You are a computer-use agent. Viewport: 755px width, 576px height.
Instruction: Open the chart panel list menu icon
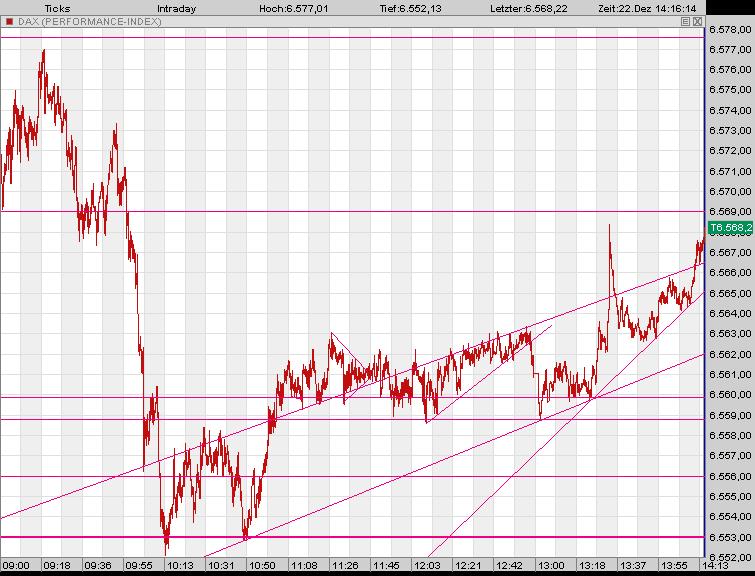686,22
